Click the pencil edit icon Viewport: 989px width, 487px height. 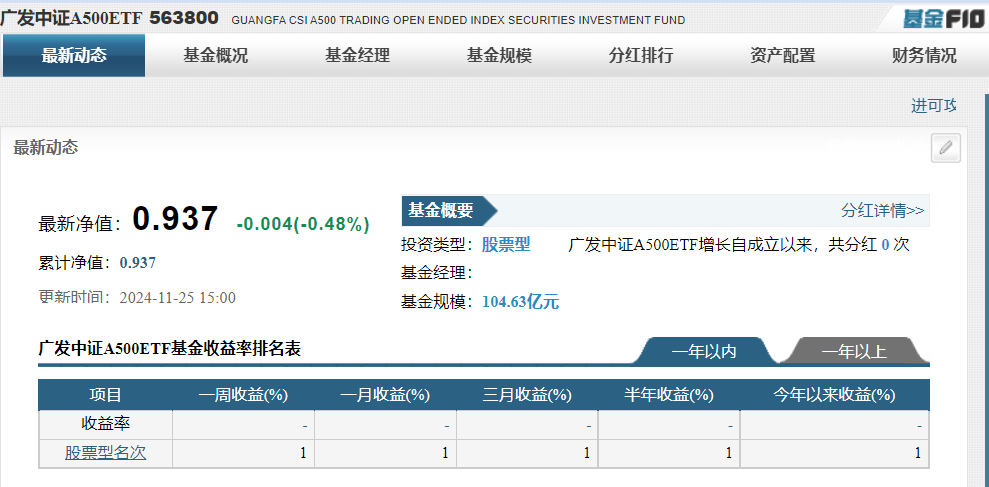click(945, 148)
